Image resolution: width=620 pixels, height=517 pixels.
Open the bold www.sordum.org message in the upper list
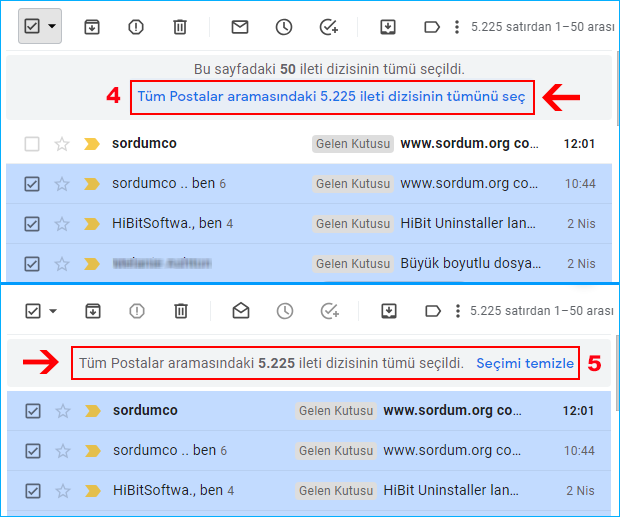pyautogui.click(x=469, y=143)
